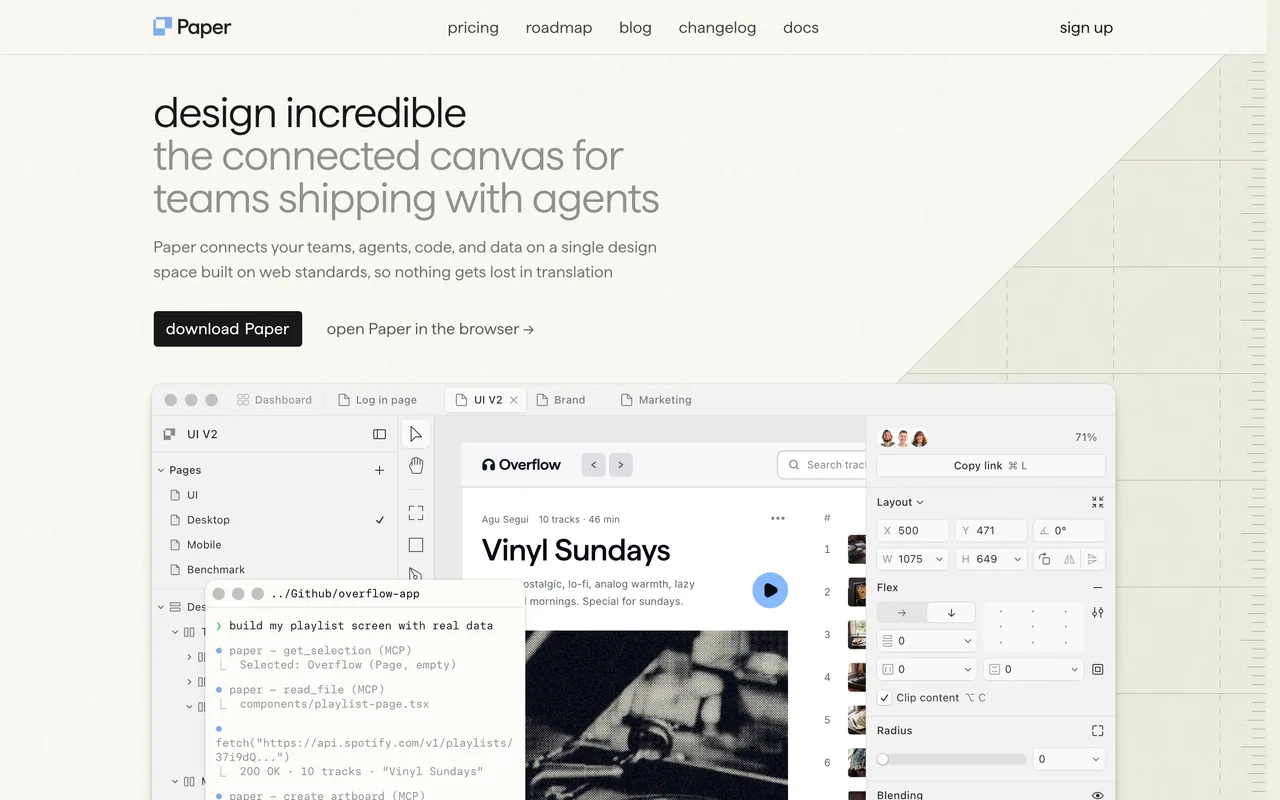Set flex direction to vertical arrow
1280x800 pixels.
coord(951,612)
